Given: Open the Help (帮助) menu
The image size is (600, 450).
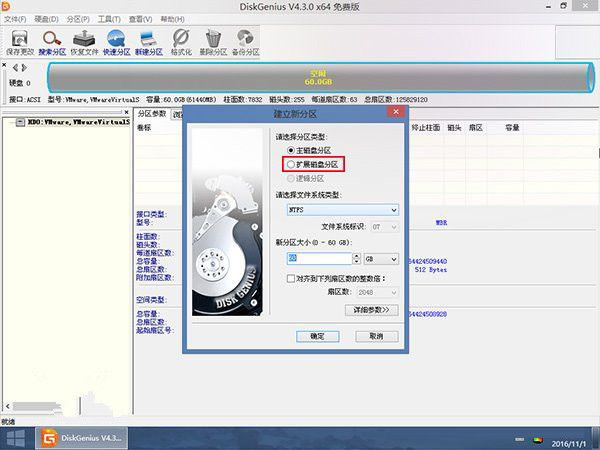Looking at the screenshot, I should click(x=172, y=19).
